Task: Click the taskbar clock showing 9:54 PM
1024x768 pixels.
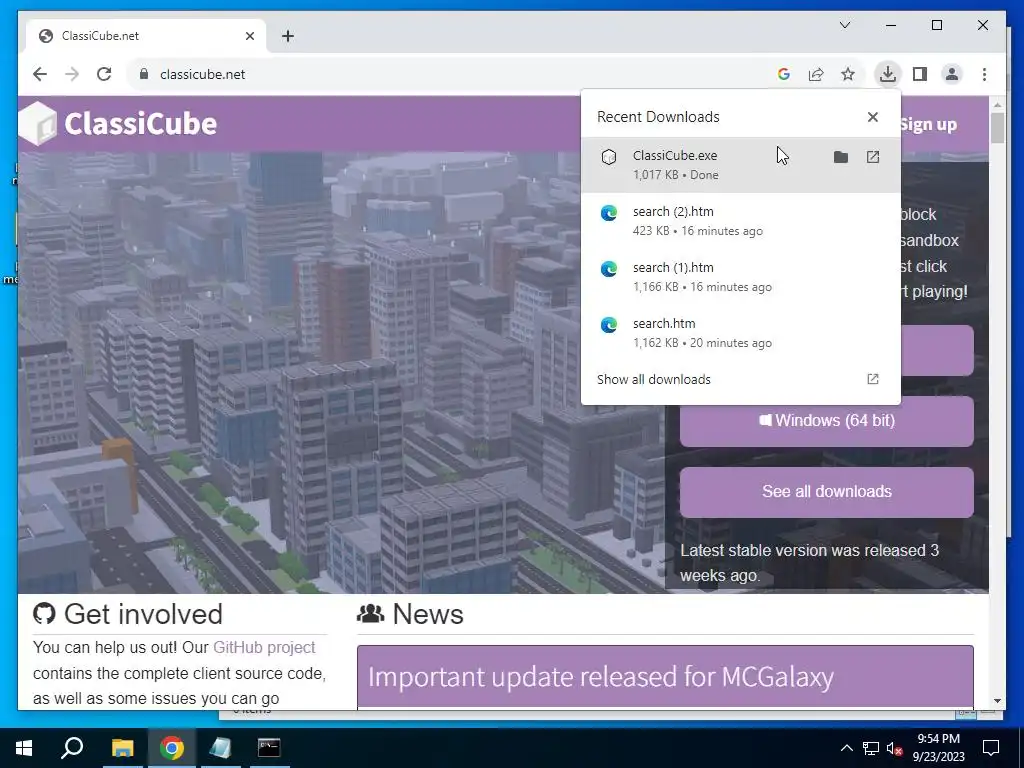Action: pyautogui.click(x=938, y=748)
